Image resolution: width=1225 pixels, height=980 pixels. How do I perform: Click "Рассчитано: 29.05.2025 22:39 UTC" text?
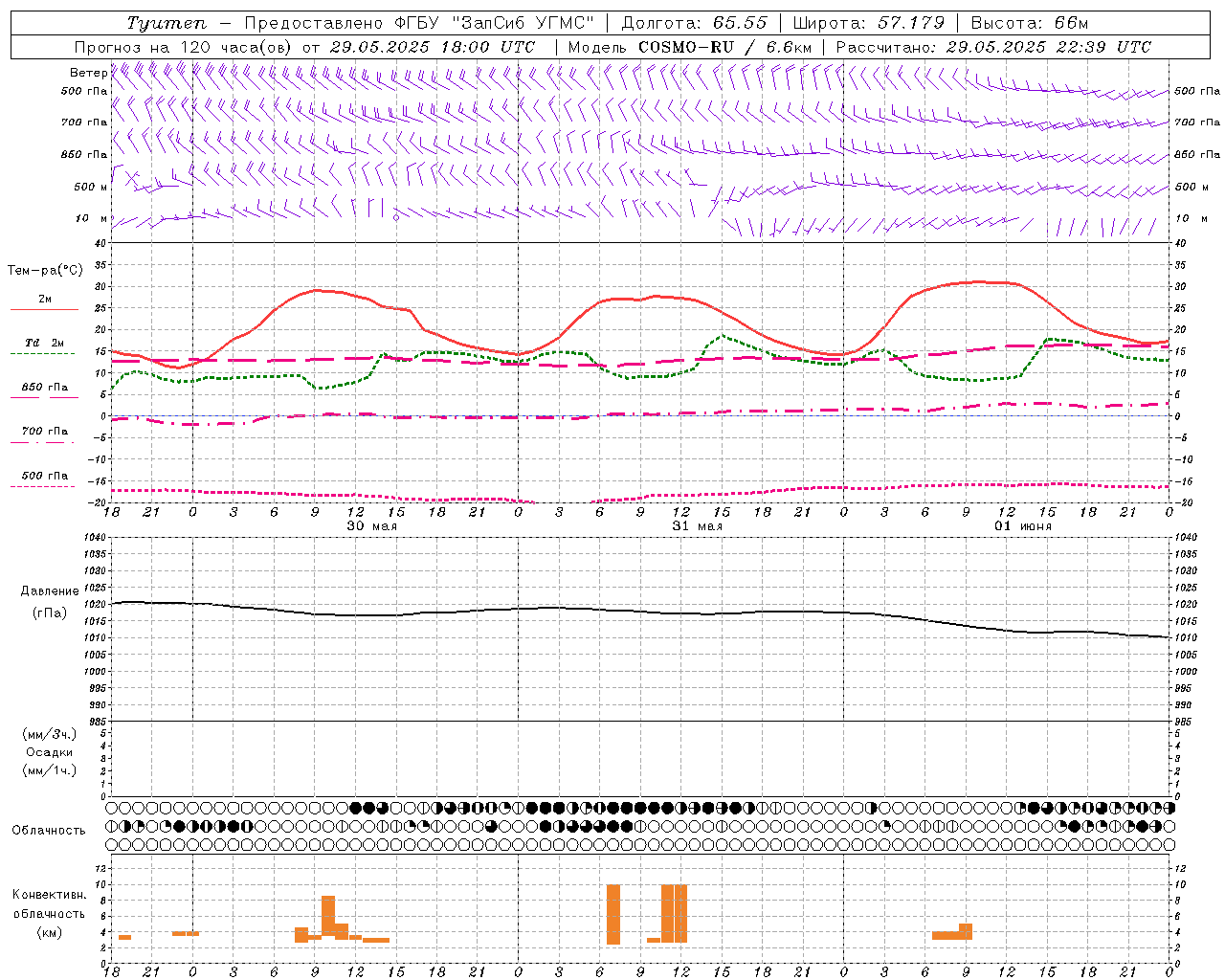click(993, 47)
